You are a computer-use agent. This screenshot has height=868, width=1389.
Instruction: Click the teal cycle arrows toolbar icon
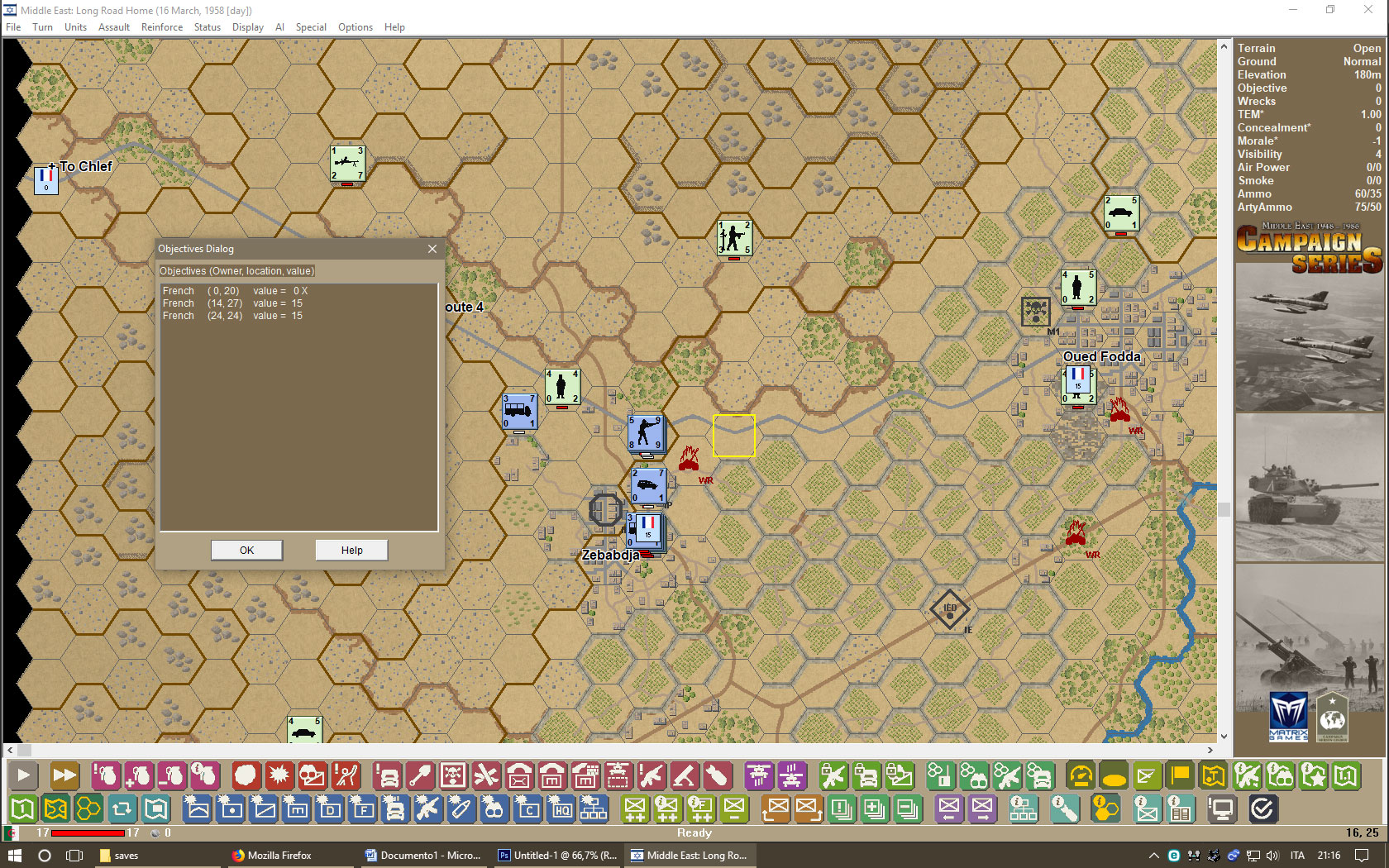point(122,808)
